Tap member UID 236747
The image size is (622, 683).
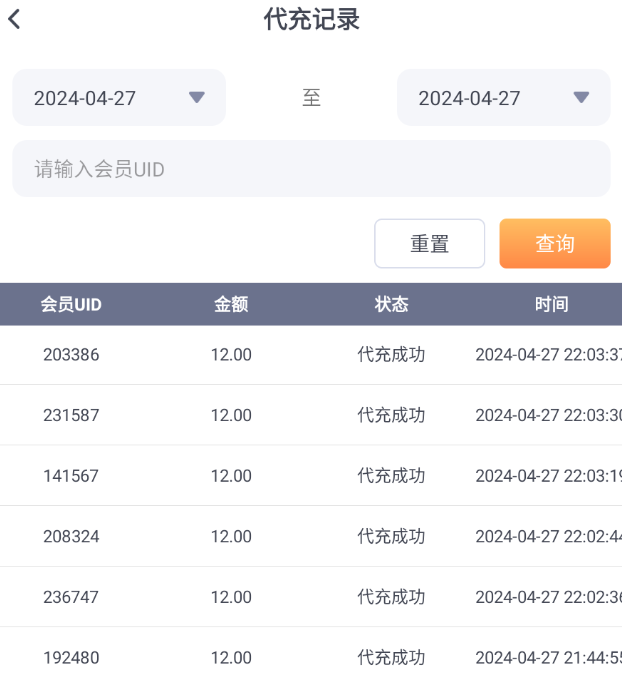coord(71,597)
